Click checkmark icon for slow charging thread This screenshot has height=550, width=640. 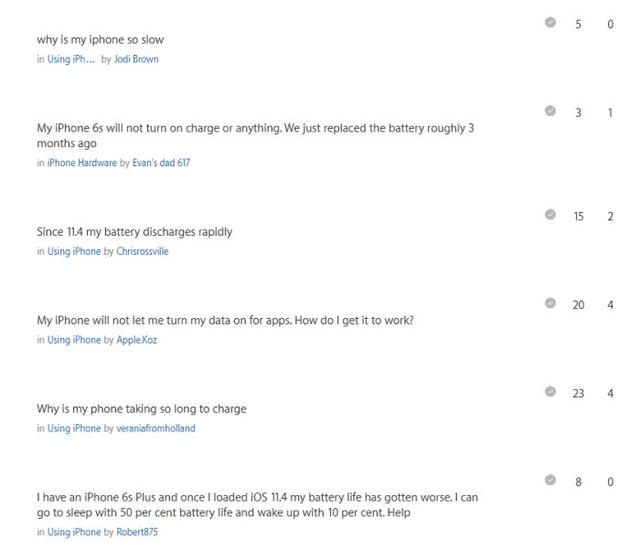[550, 392]
